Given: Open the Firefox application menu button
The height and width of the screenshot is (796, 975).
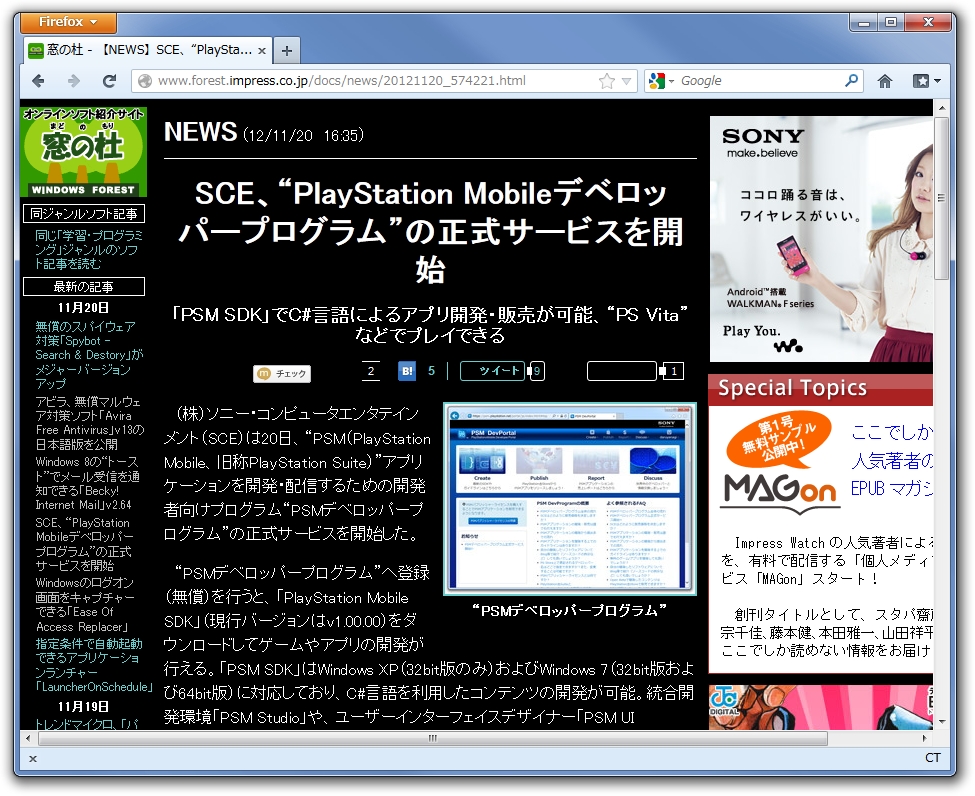Looking at the screenshot, I should [68, 22].
